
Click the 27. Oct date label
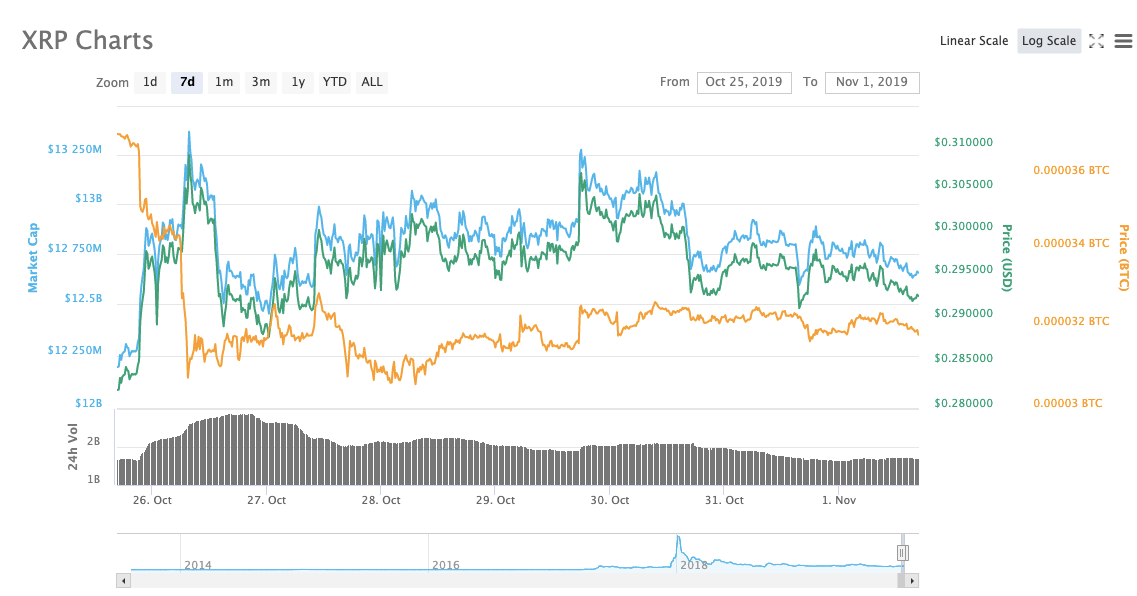[x=267, y=500]
